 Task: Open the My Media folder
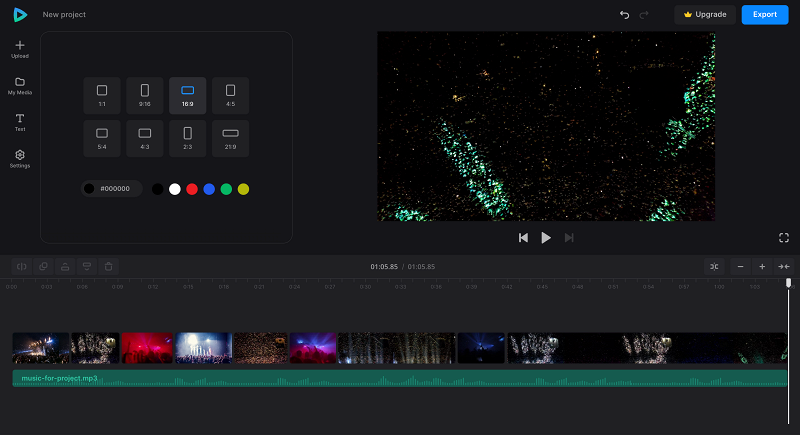pos(20,86)
